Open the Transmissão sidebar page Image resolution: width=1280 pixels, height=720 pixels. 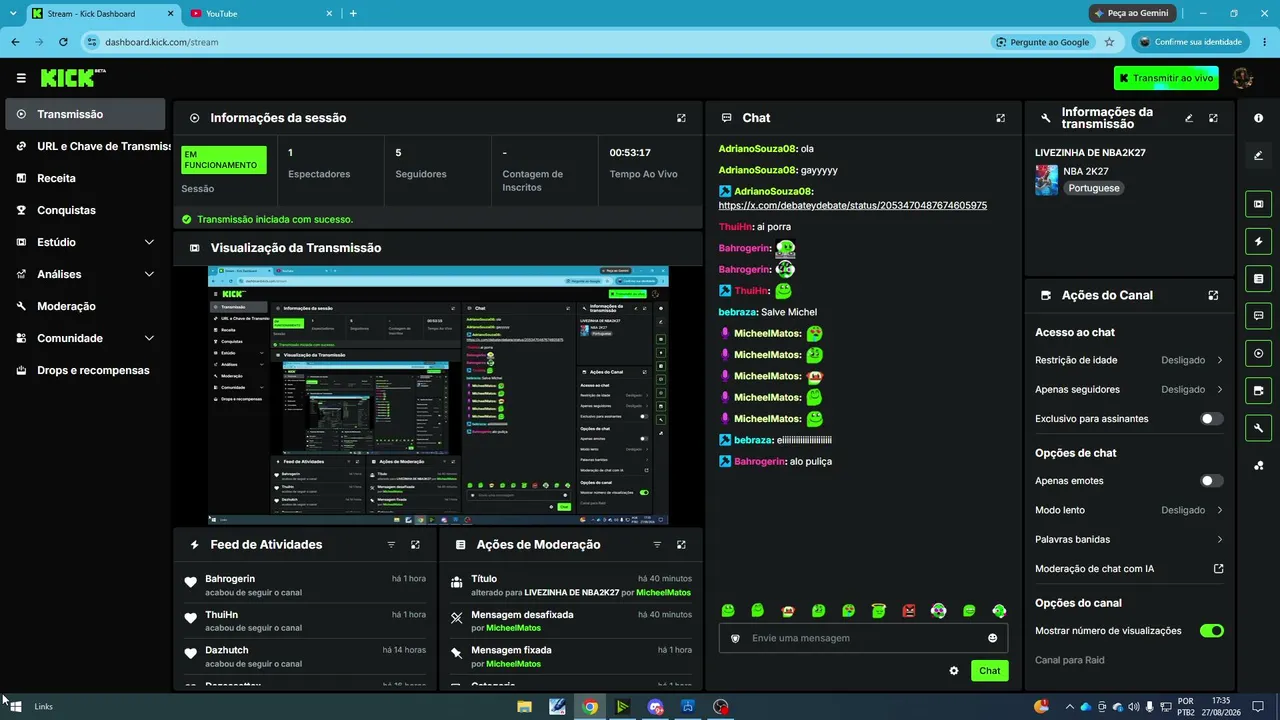coord(85,114)
